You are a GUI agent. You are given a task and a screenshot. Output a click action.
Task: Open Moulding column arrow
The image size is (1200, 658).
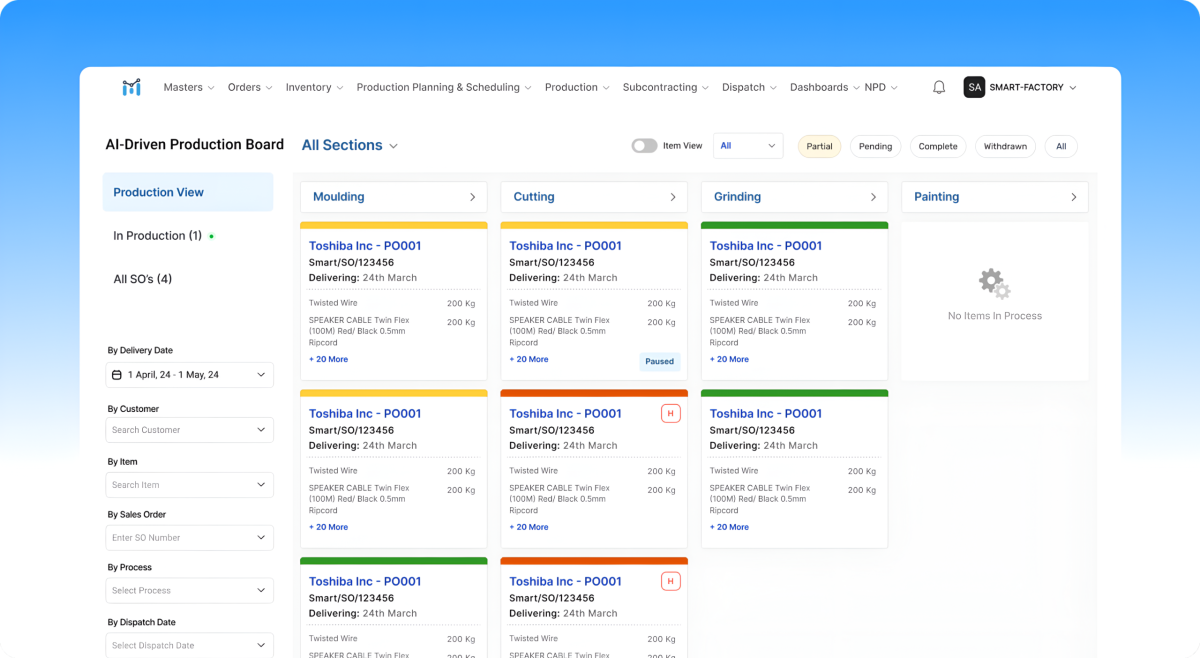[472, 197]
